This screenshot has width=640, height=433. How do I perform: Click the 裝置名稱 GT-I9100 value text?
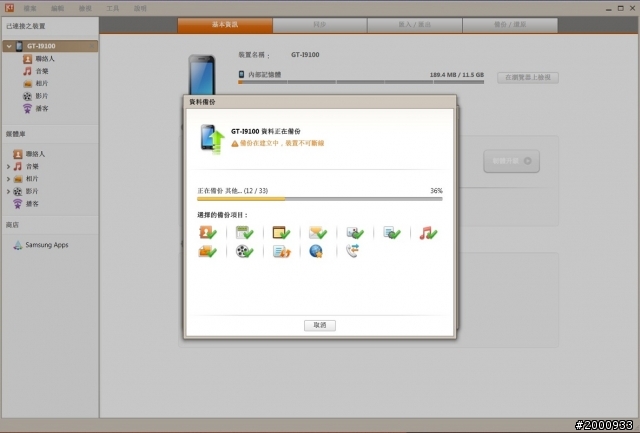(x=305, y=55)
